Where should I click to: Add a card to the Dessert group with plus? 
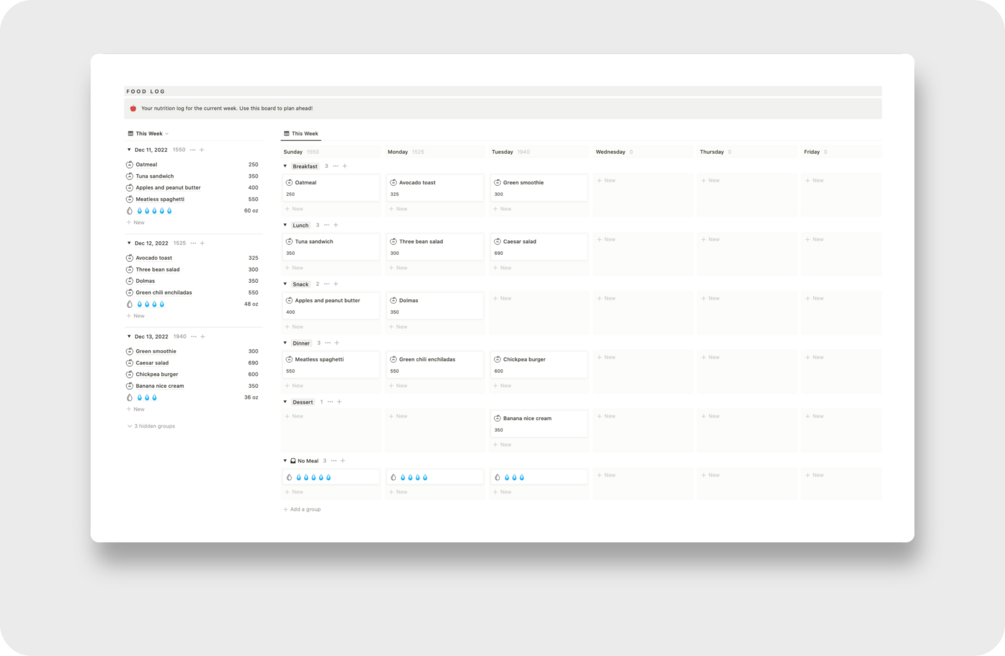pyautogui.click(x=339, y=402)
